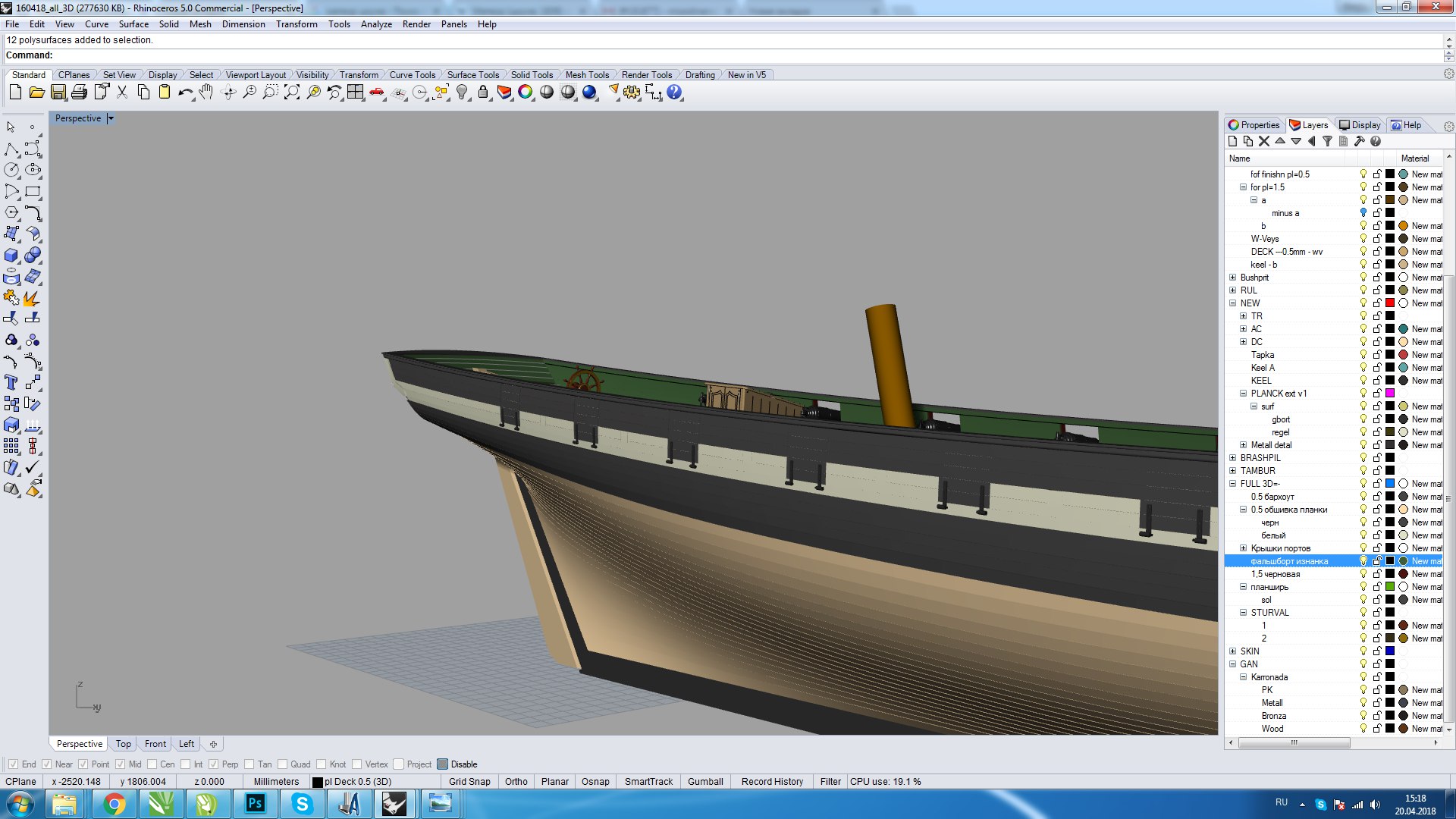Click the light bulb Hide Objects icon

[462, 93]
